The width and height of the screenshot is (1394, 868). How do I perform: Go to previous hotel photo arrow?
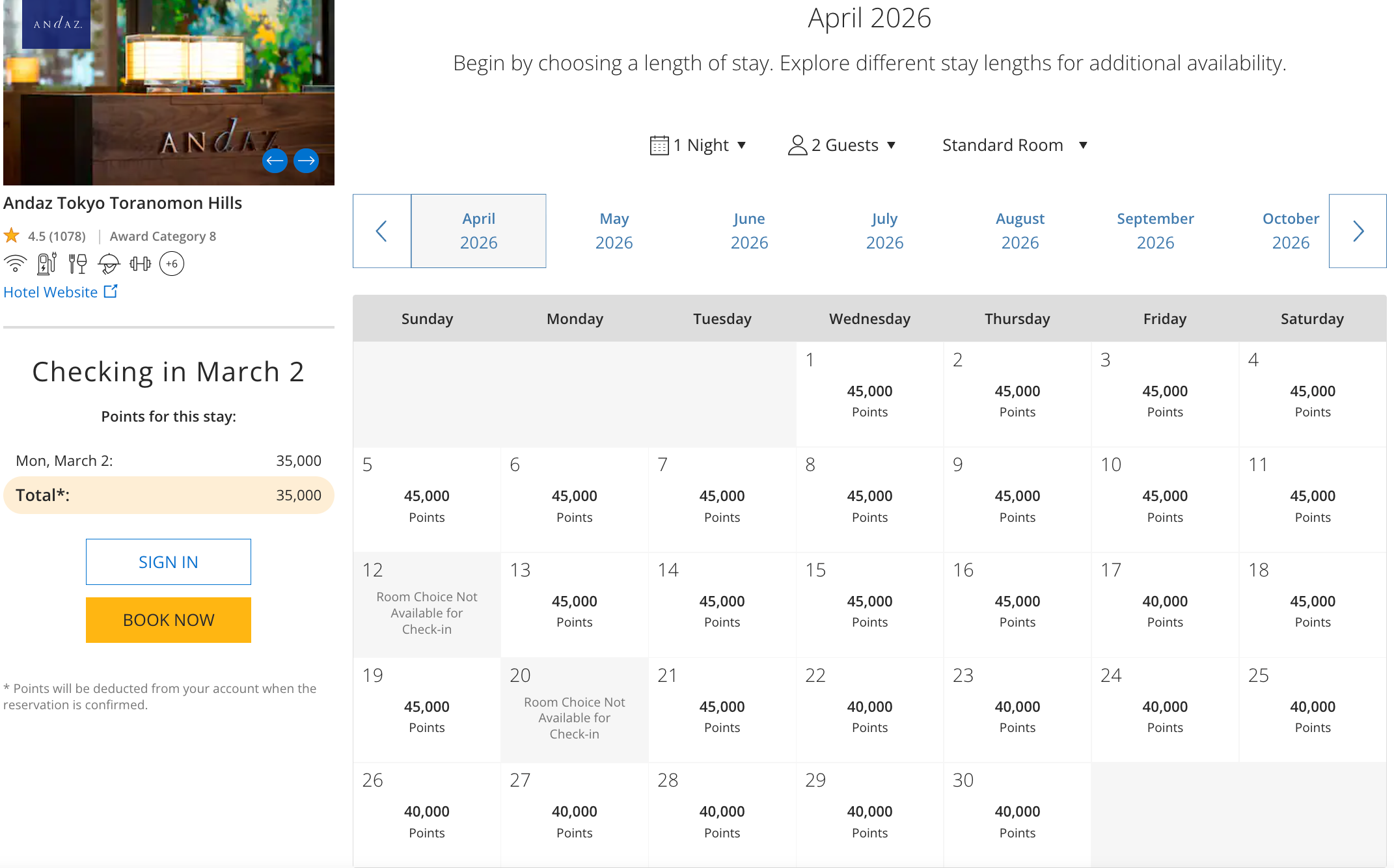point(275,160)
